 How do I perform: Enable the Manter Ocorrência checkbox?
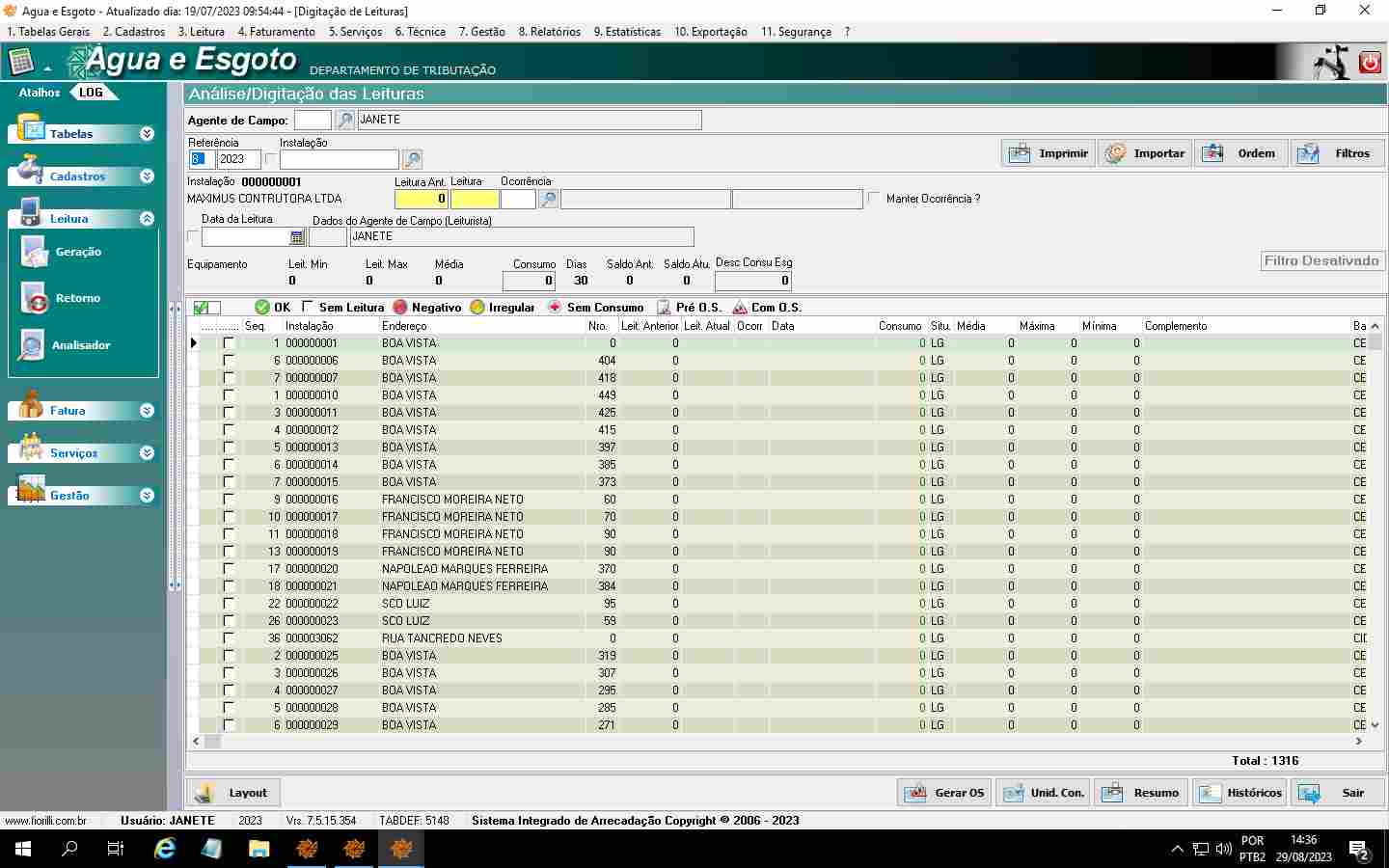pyautogui.click(x=874, y=199)
